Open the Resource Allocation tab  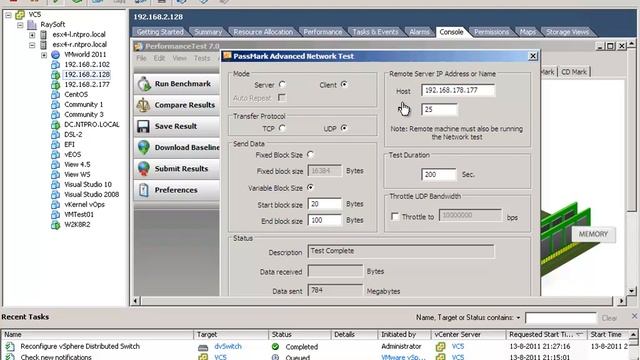point(263,32)
